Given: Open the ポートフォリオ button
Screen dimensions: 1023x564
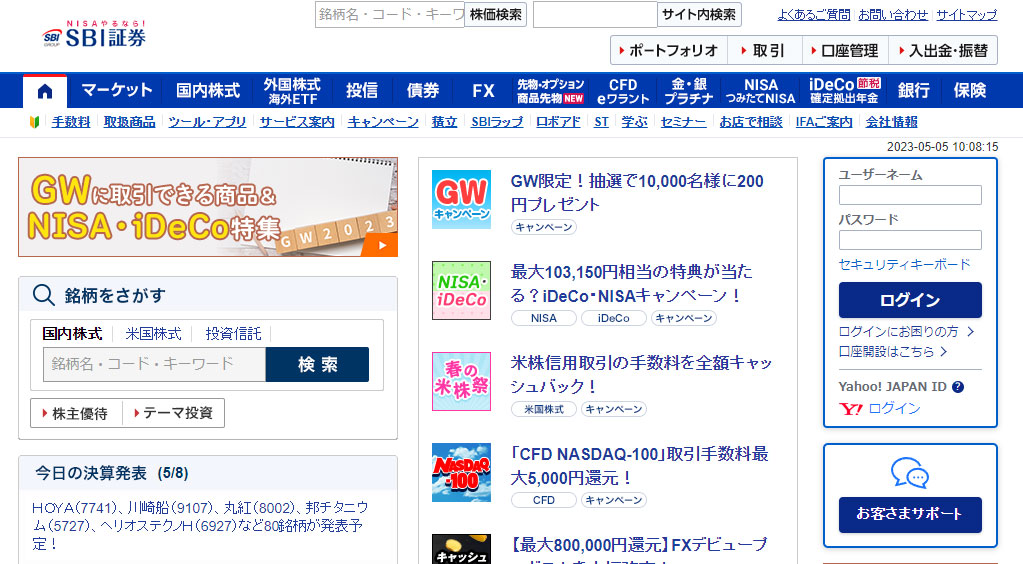Looking at the screenshot, I should click(669, 50).
